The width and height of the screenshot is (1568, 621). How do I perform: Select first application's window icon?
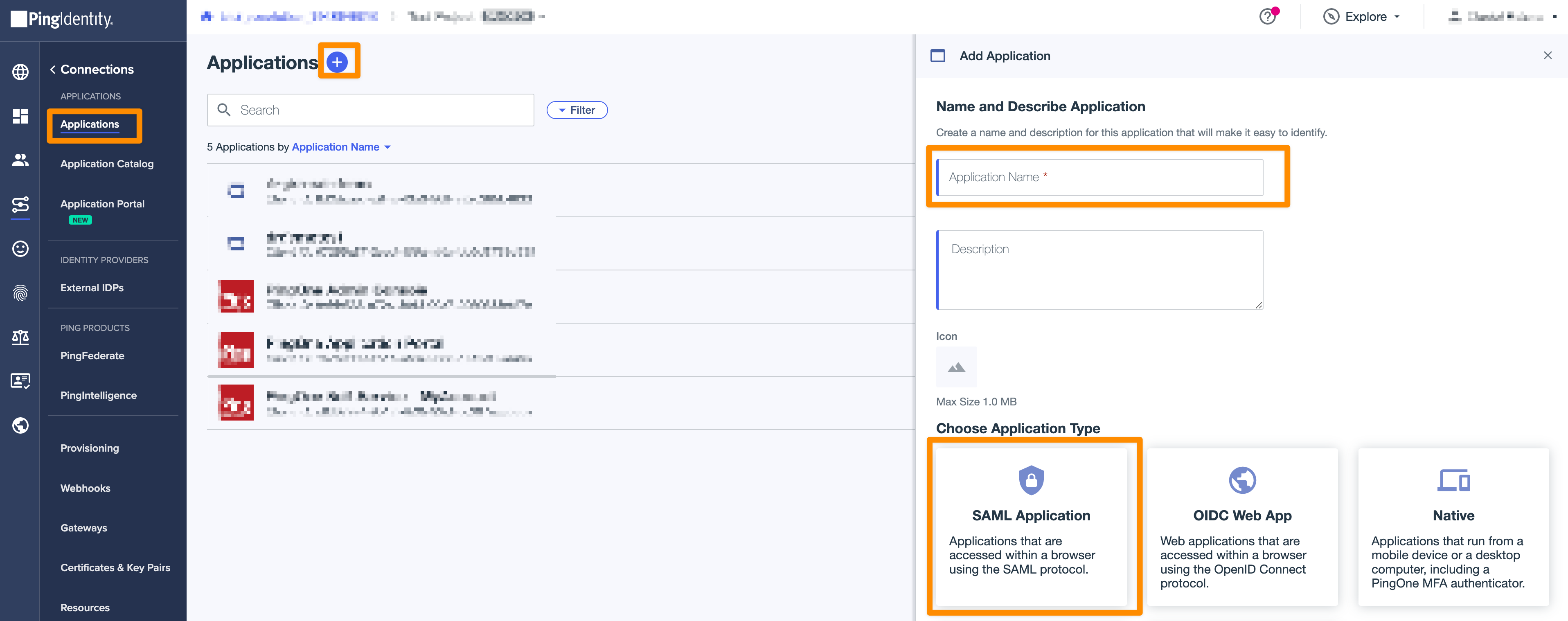click(x=236, y=191)
